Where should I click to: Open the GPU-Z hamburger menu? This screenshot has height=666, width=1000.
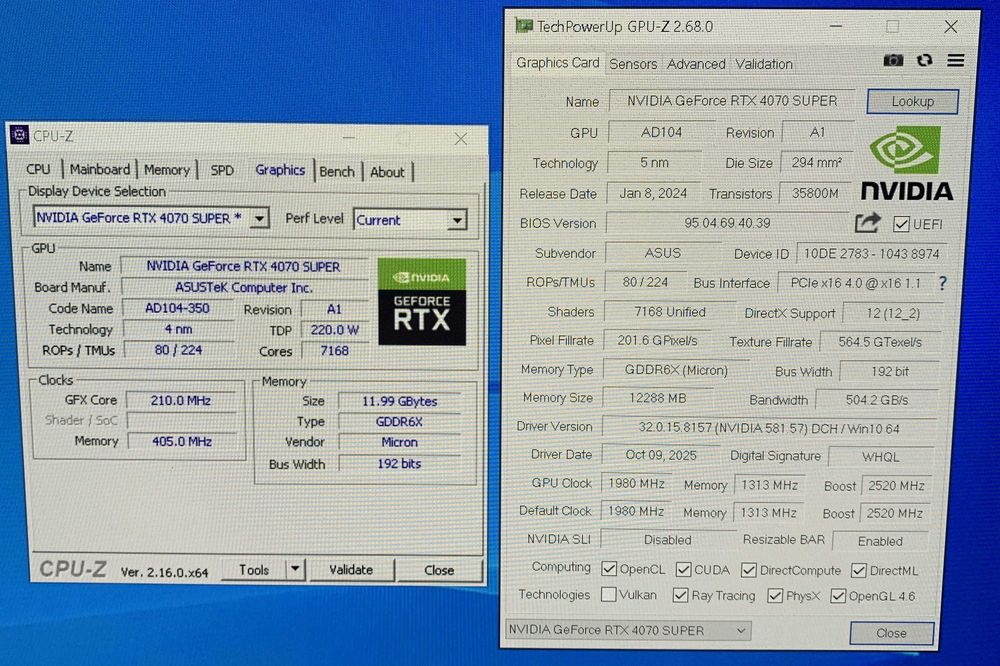[x=955, y=60]
